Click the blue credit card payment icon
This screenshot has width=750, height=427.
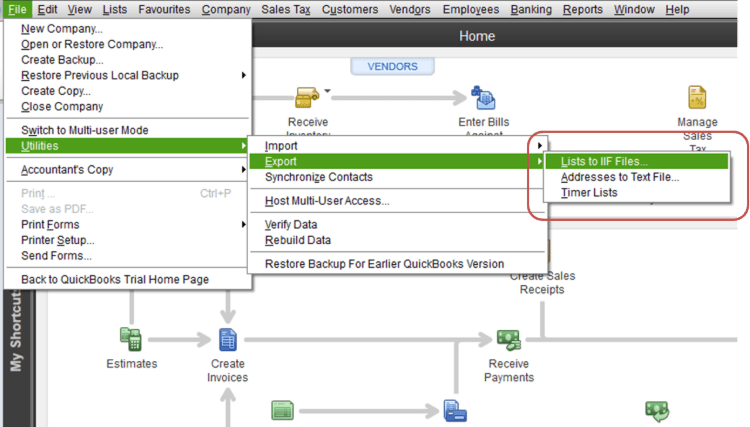454,411
